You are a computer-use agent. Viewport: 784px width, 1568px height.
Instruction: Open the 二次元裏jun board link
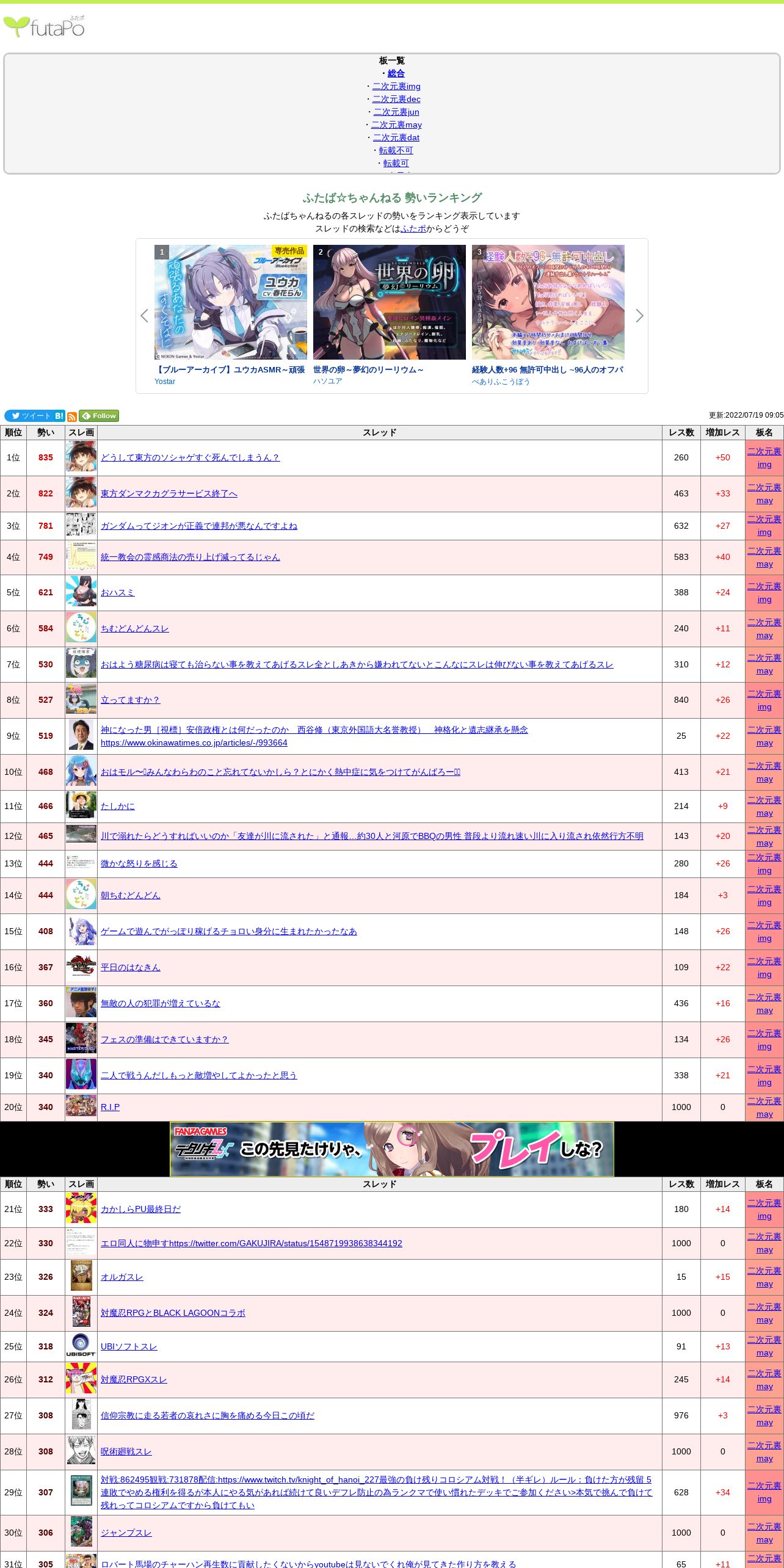coord(396,112)
